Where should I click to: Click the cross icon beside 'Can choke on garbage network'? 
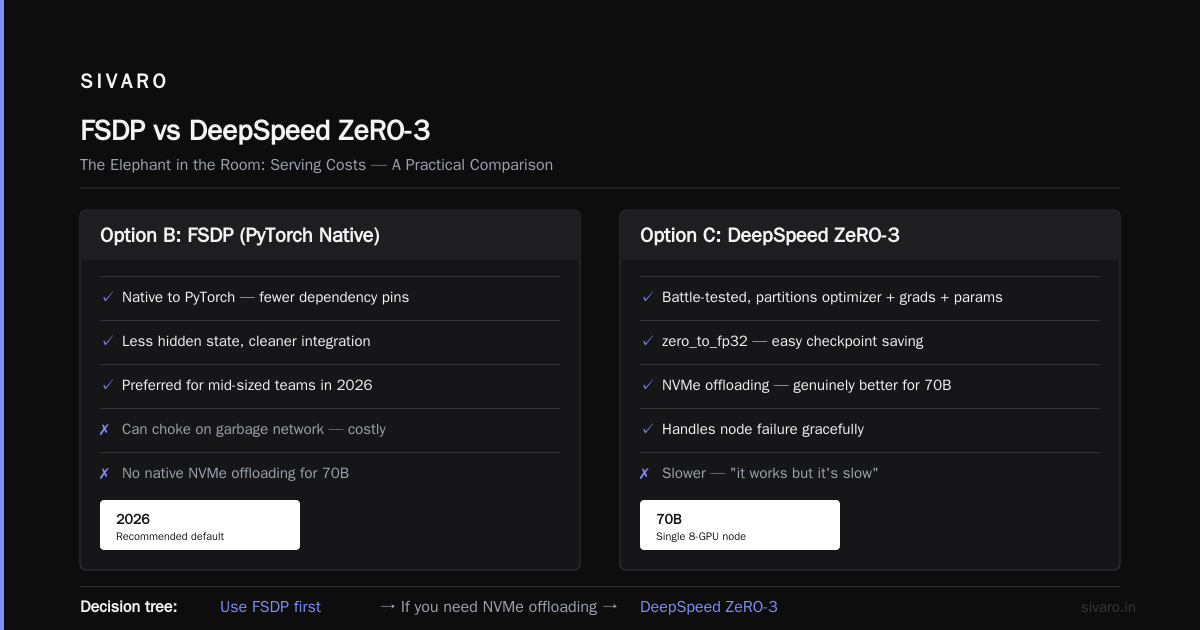coord(105,429)
